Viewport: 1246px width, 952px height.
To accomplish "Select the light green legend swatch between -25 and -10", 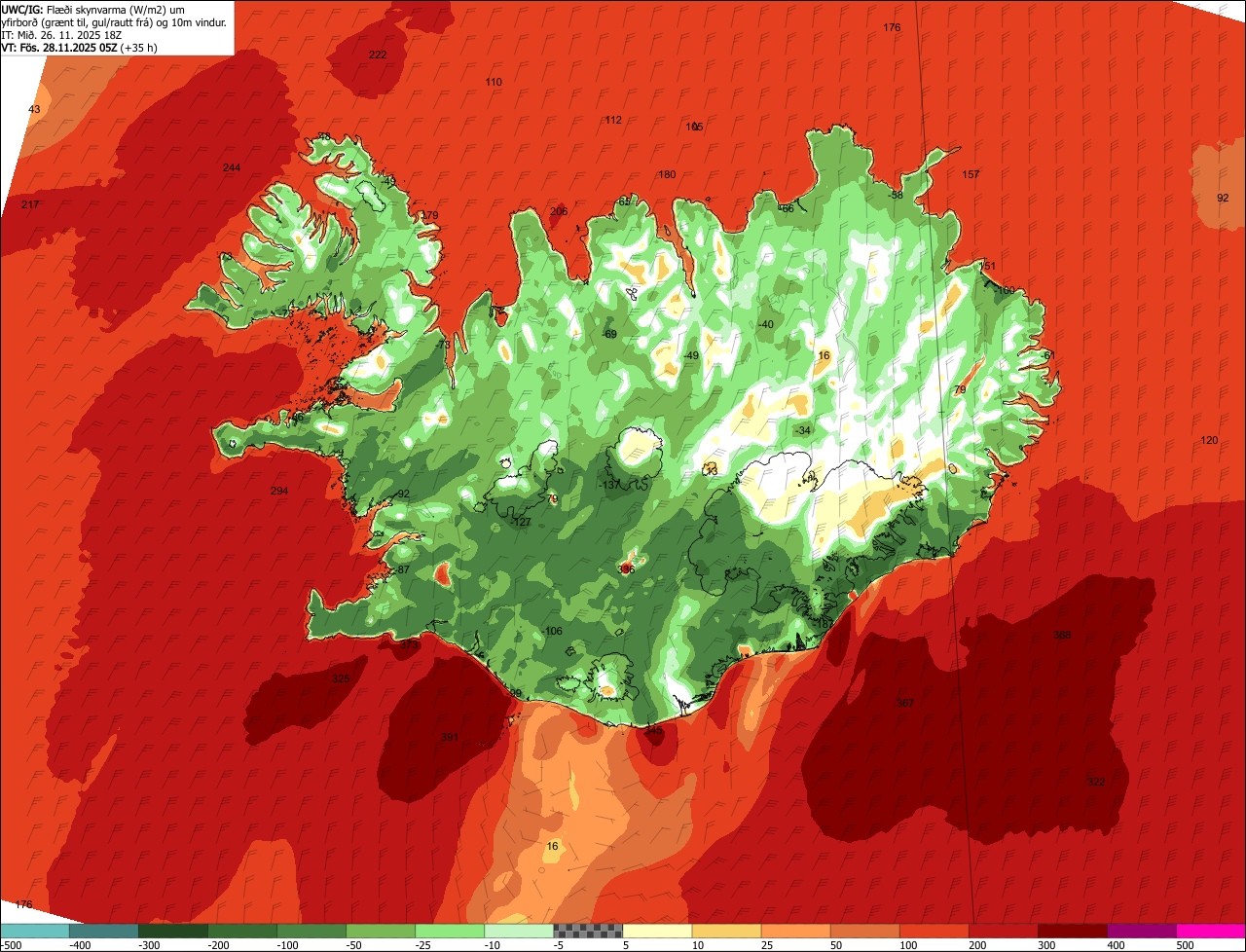I will pyautogui.click(x=450, y=931).
